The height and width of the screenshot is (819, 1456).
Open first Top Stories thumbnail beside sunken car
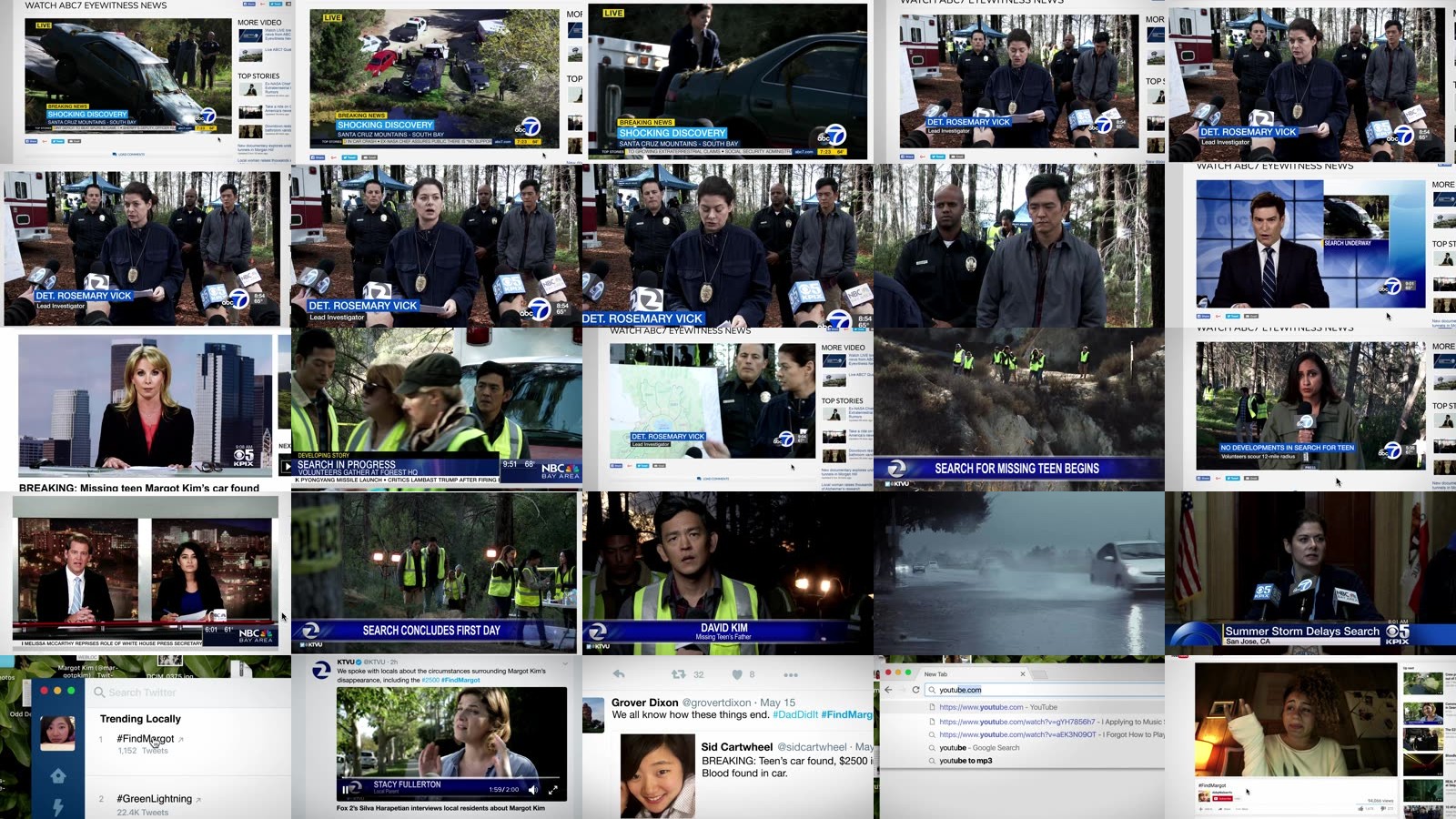[250, 88]
